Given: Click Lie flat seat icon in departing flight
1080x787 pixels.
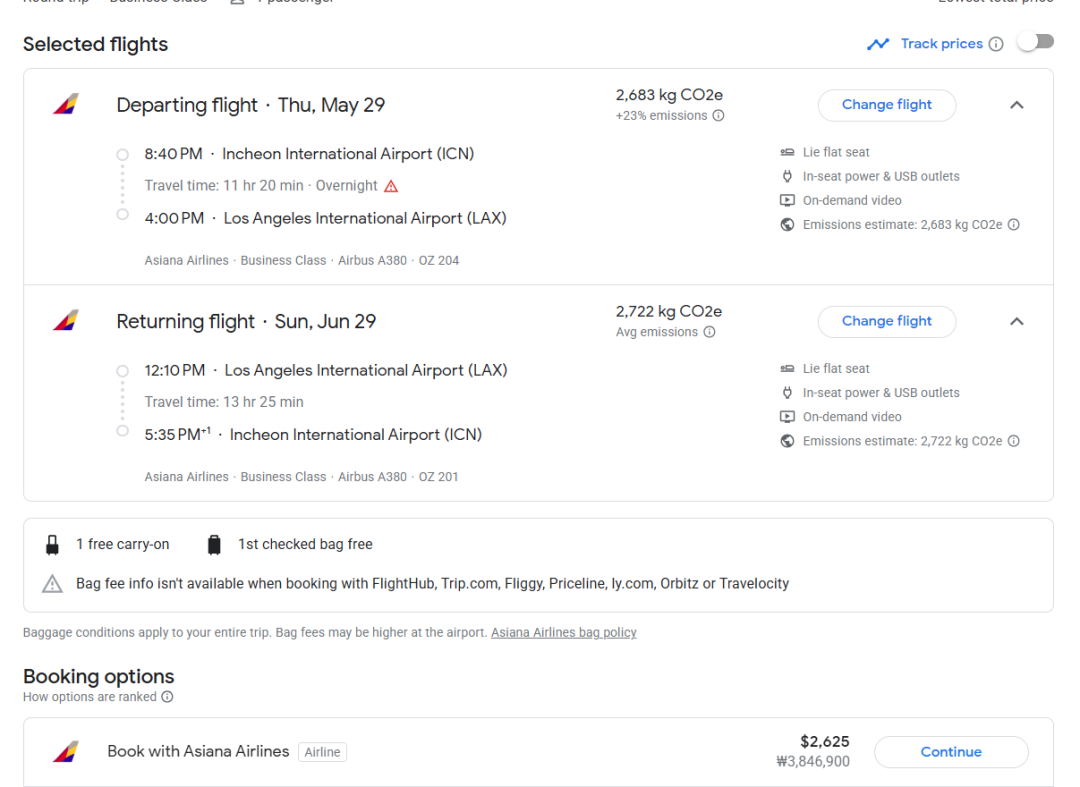Looking at the screenshot, I should click(x=787, y=152).
